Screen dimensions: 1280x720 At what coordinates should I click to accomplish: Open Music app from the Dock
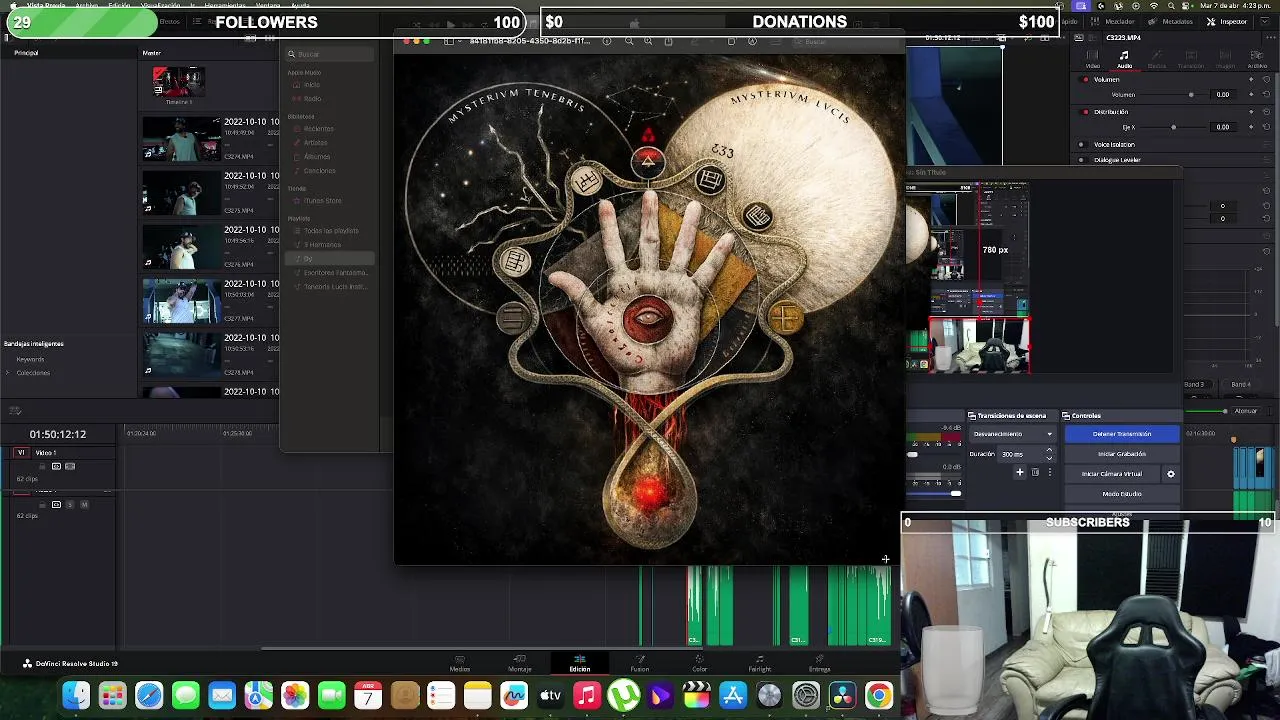click(x=587, y=695)
